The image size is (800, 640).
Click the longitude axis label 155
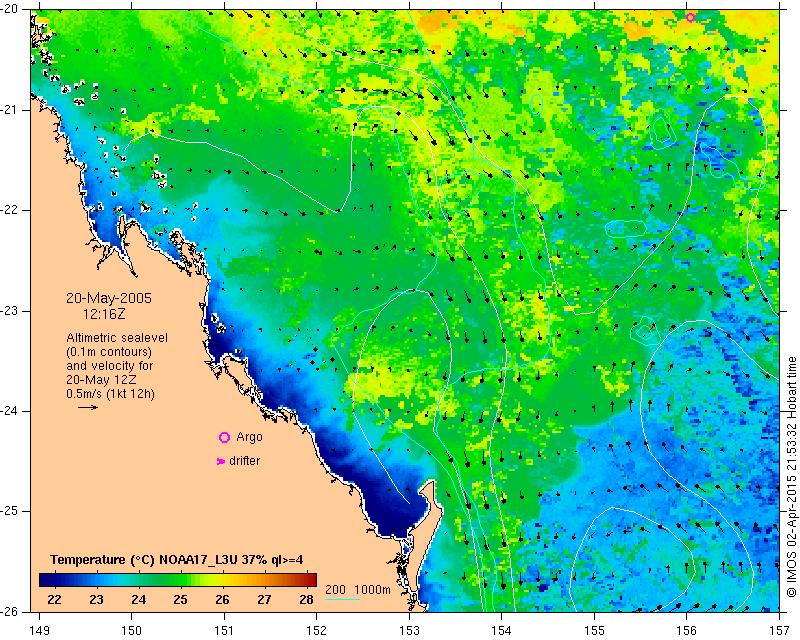coord(594,631)
